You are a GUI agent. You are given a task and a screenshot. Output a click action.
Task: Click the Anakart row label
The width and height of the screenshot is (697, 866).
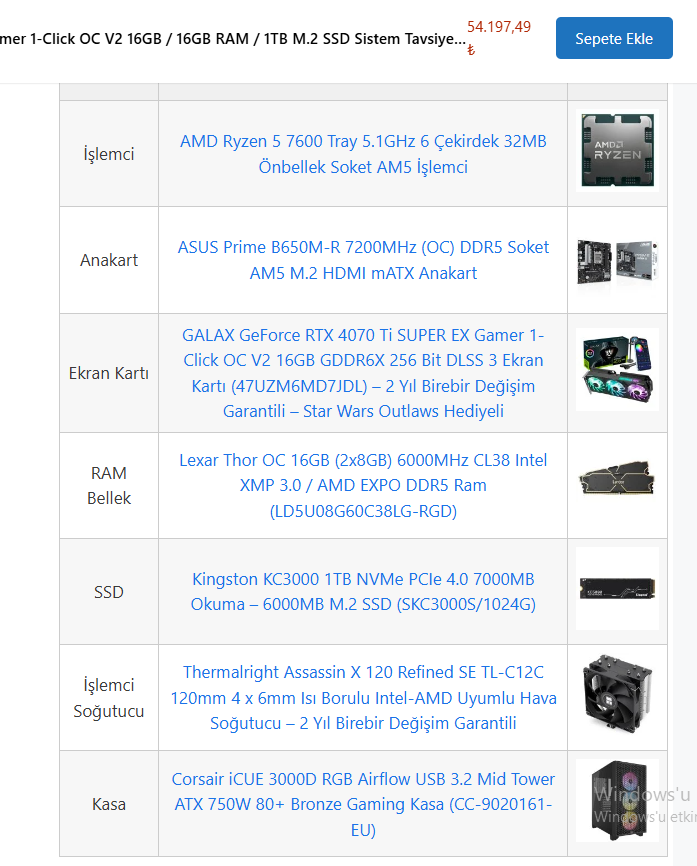pyautogui.click(x=109, y=260)
